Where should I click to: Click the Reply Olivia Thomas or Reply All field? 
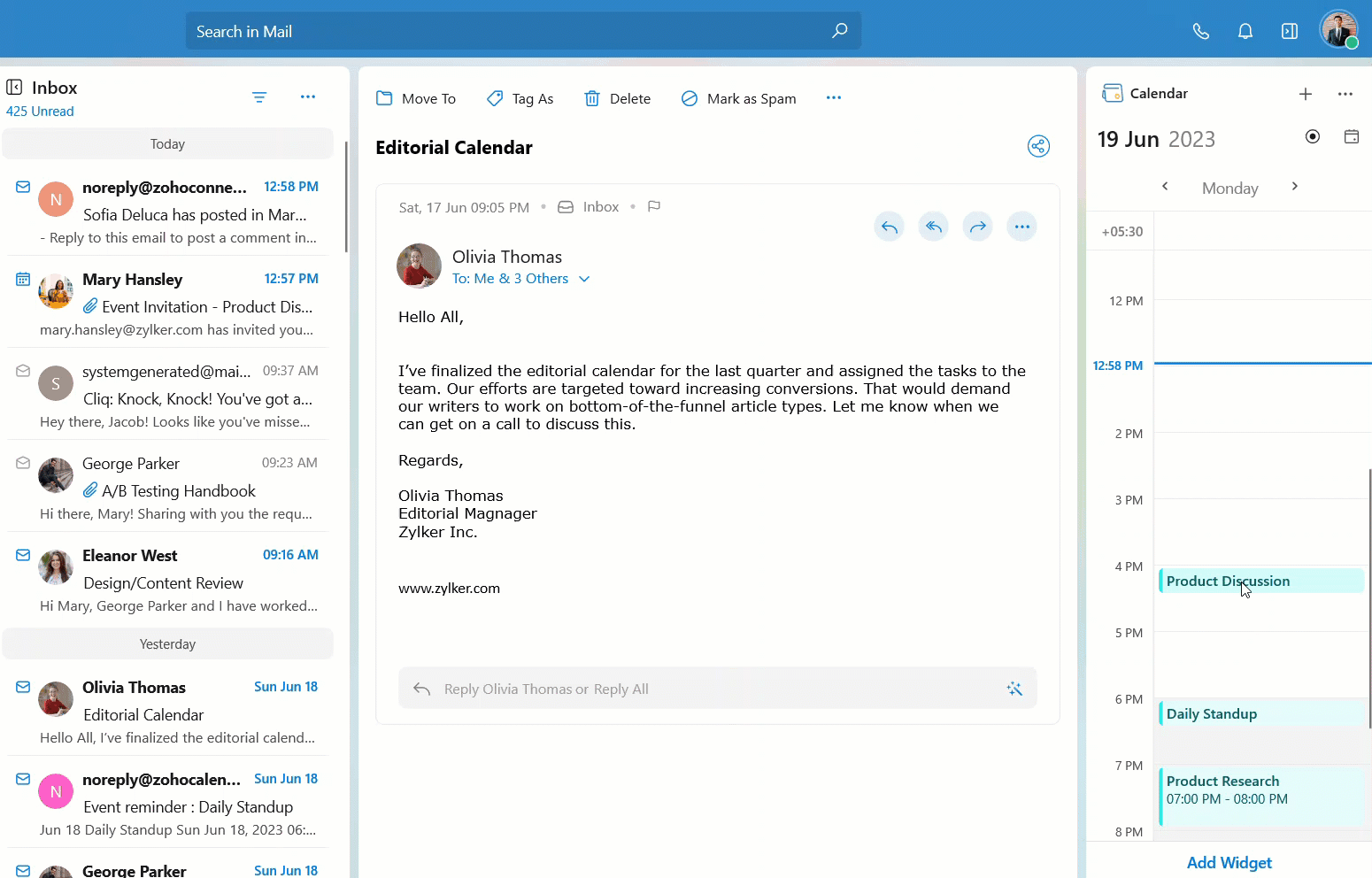tap(718, 689)
